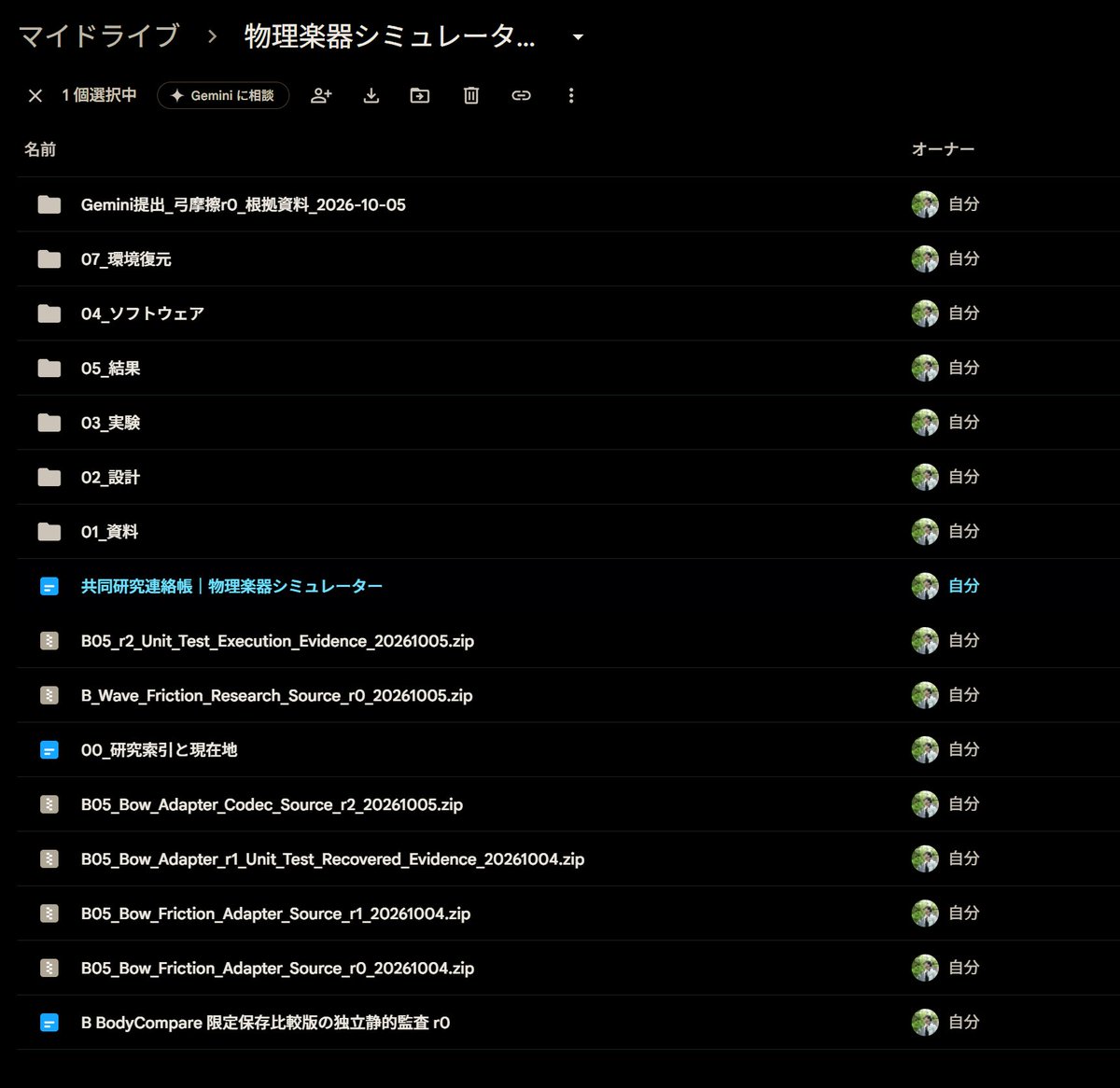
Task: Select the 05_結果 folder name
Action: click(111, 369)
